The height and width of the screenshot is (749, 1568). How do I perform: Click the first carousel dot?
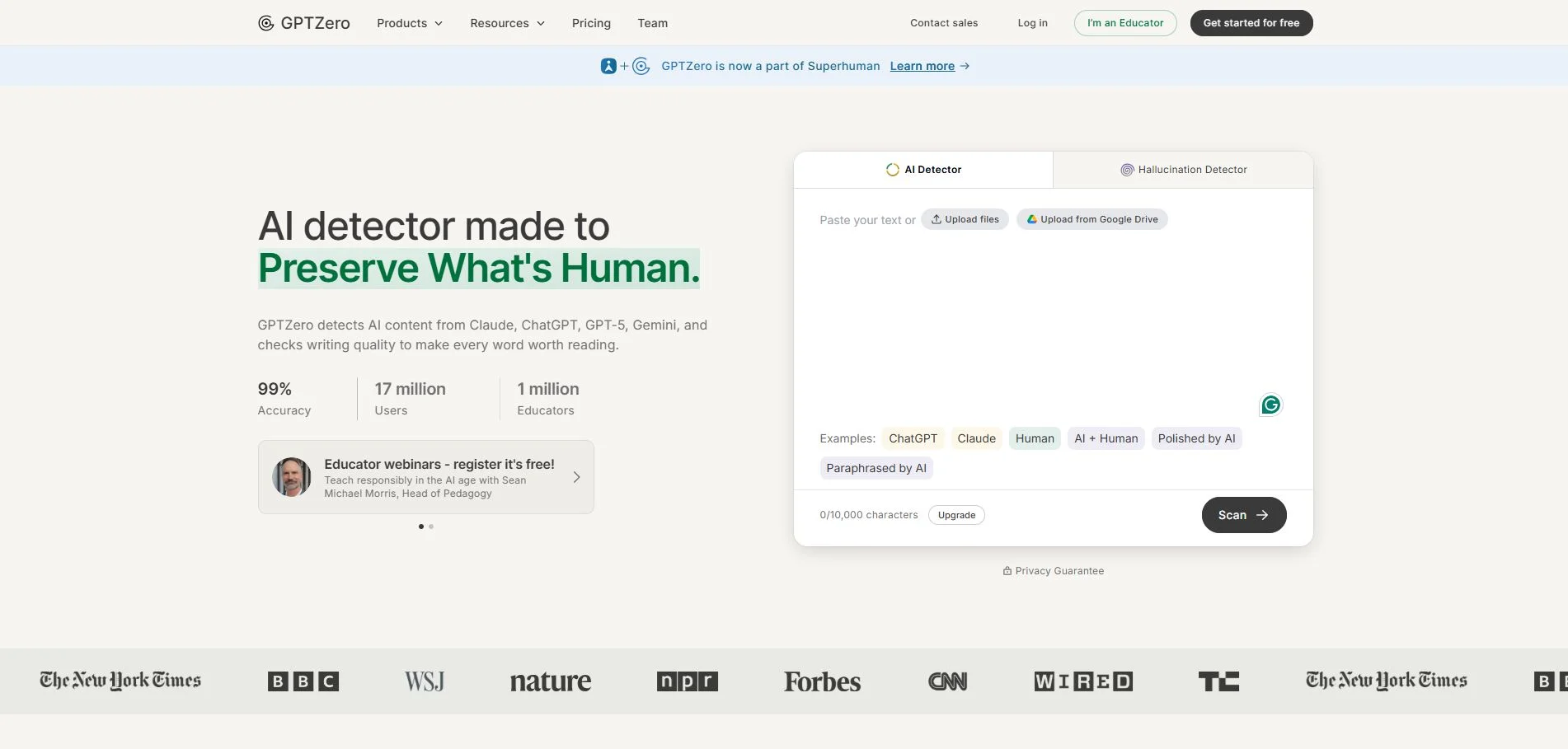click(x=420, y=527)
